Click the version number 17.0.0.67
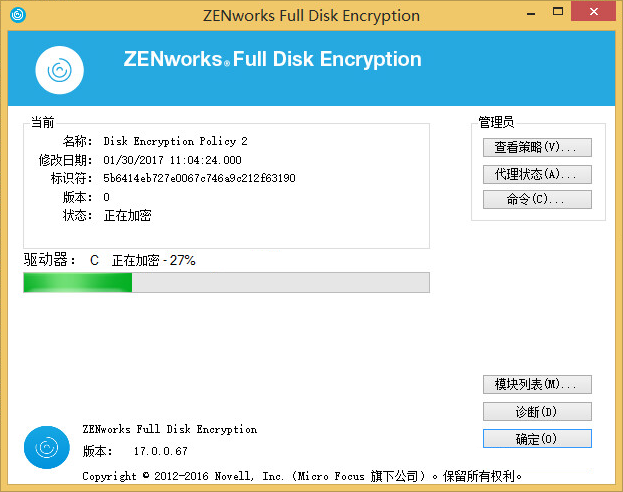This screenshot has width=623, height=492. coord(160,452)
